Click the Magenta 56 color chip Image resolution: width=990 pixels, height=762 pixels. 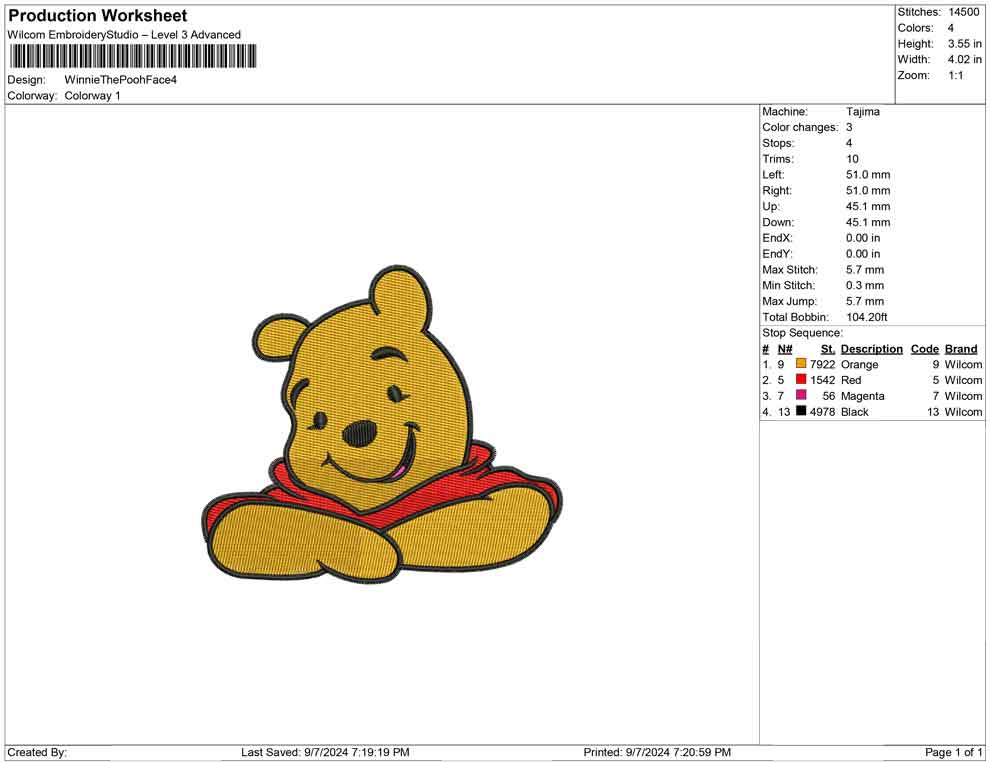799,396
